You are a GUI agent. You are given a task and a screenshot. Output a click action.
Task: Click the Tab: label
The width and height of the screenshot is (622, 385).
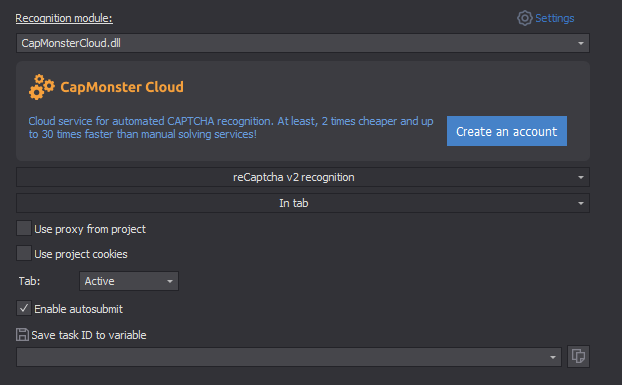pos(29,281)
